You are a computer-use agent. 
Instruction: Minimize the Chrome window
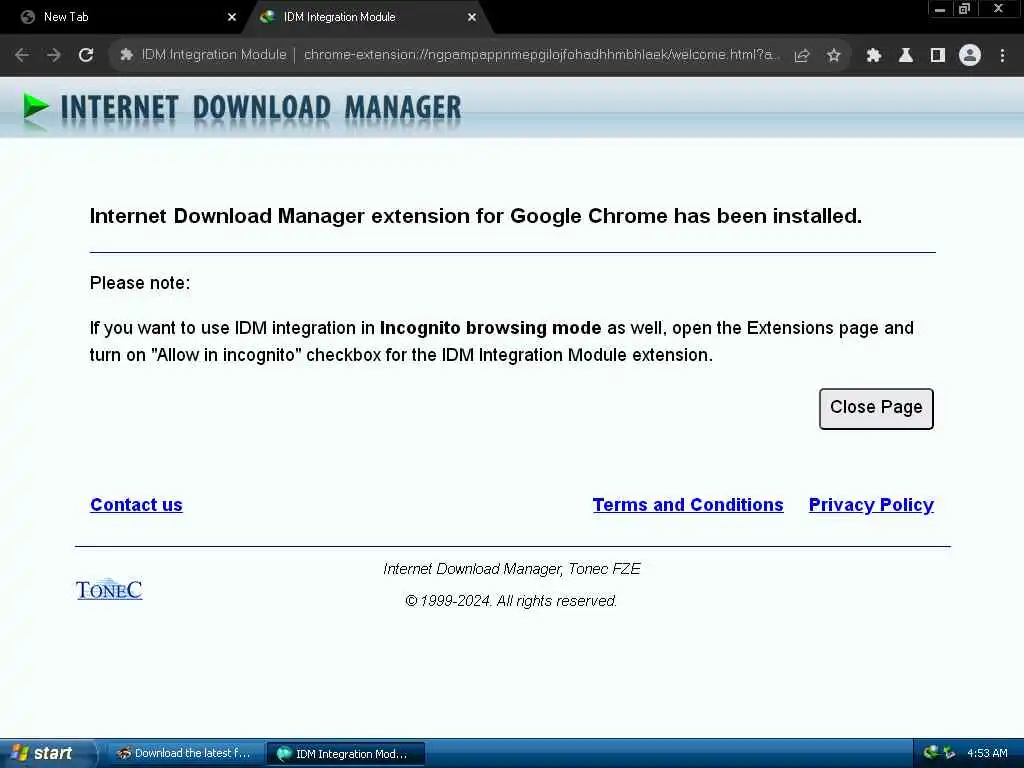[x=940, y=9]
